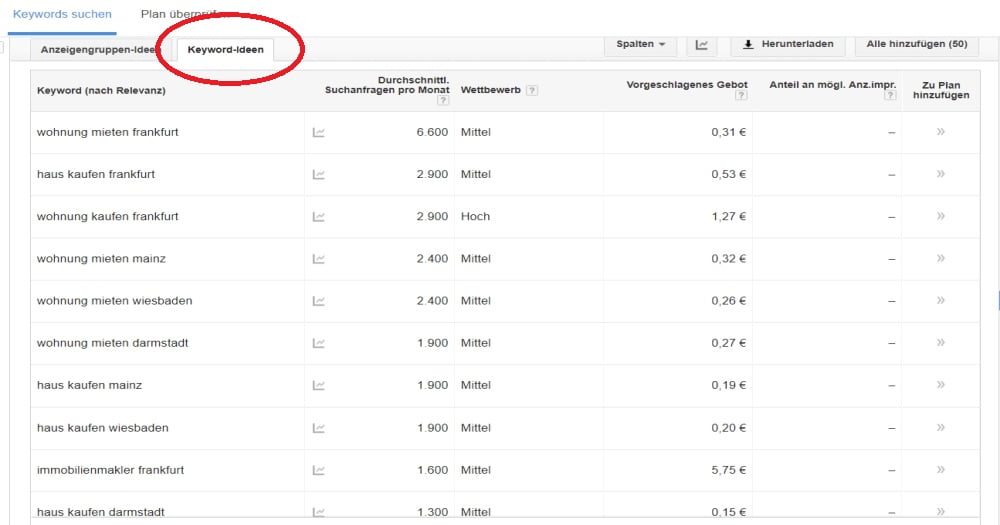Click keyword 'haus kaufen wiesbaden'
Screen dimensions: 1000x525
coord(103,427)
